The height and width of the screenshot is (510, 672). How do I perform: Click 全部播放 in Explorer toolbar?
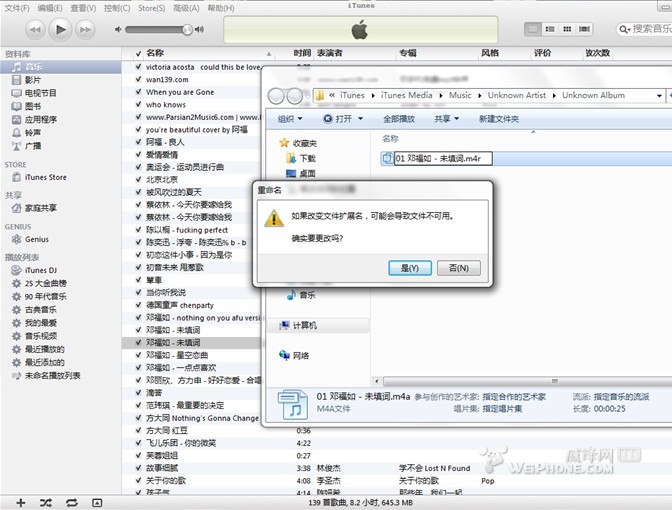click(x=399, y=119)
